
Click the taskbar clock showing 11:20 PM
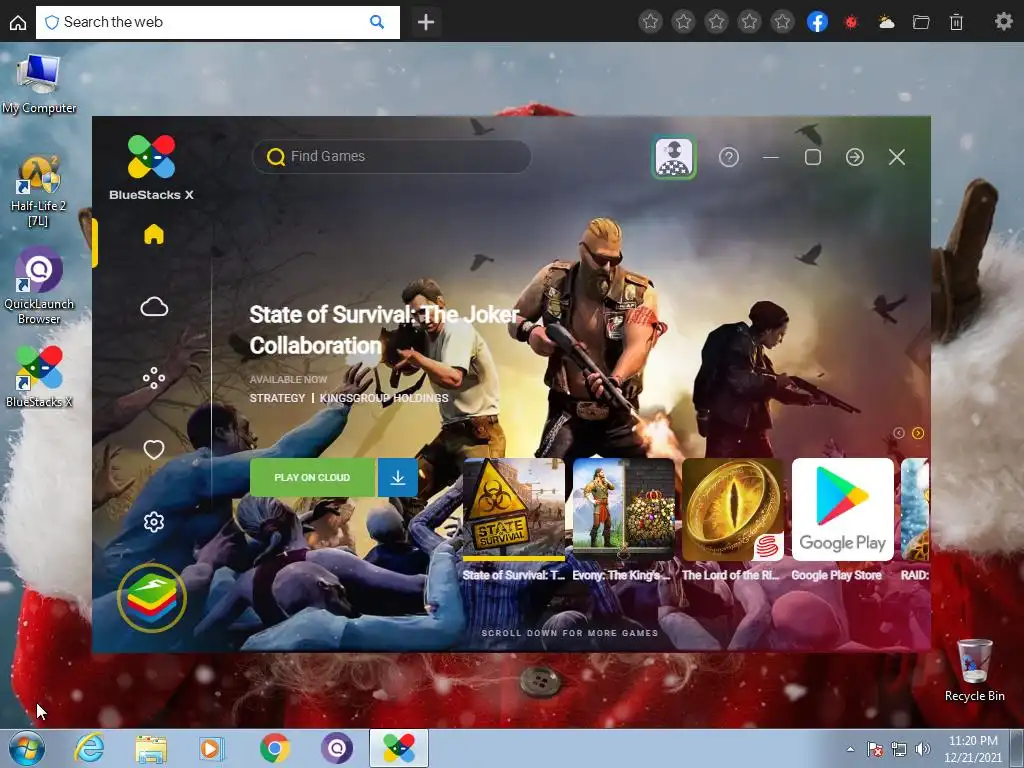click(973, 749)
